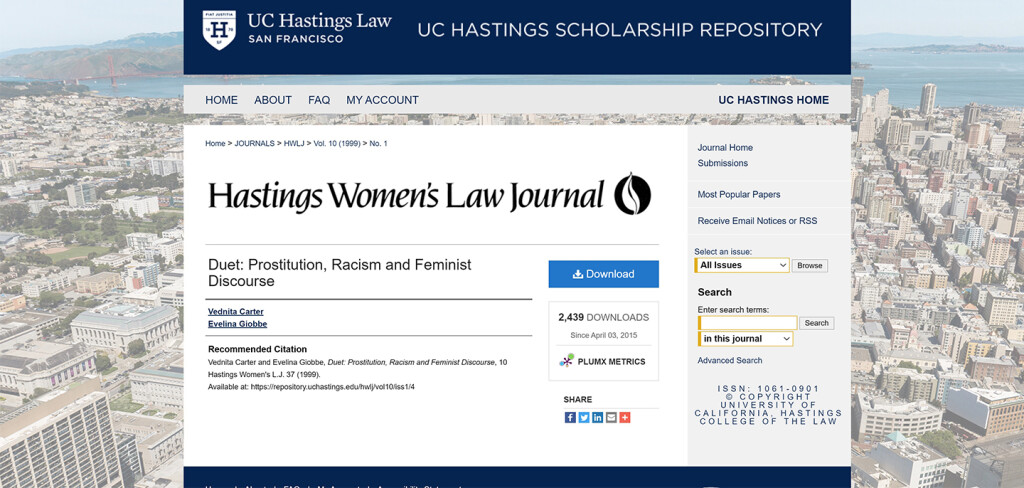
Task: Open the FAQ menu item
Action: 319,100
